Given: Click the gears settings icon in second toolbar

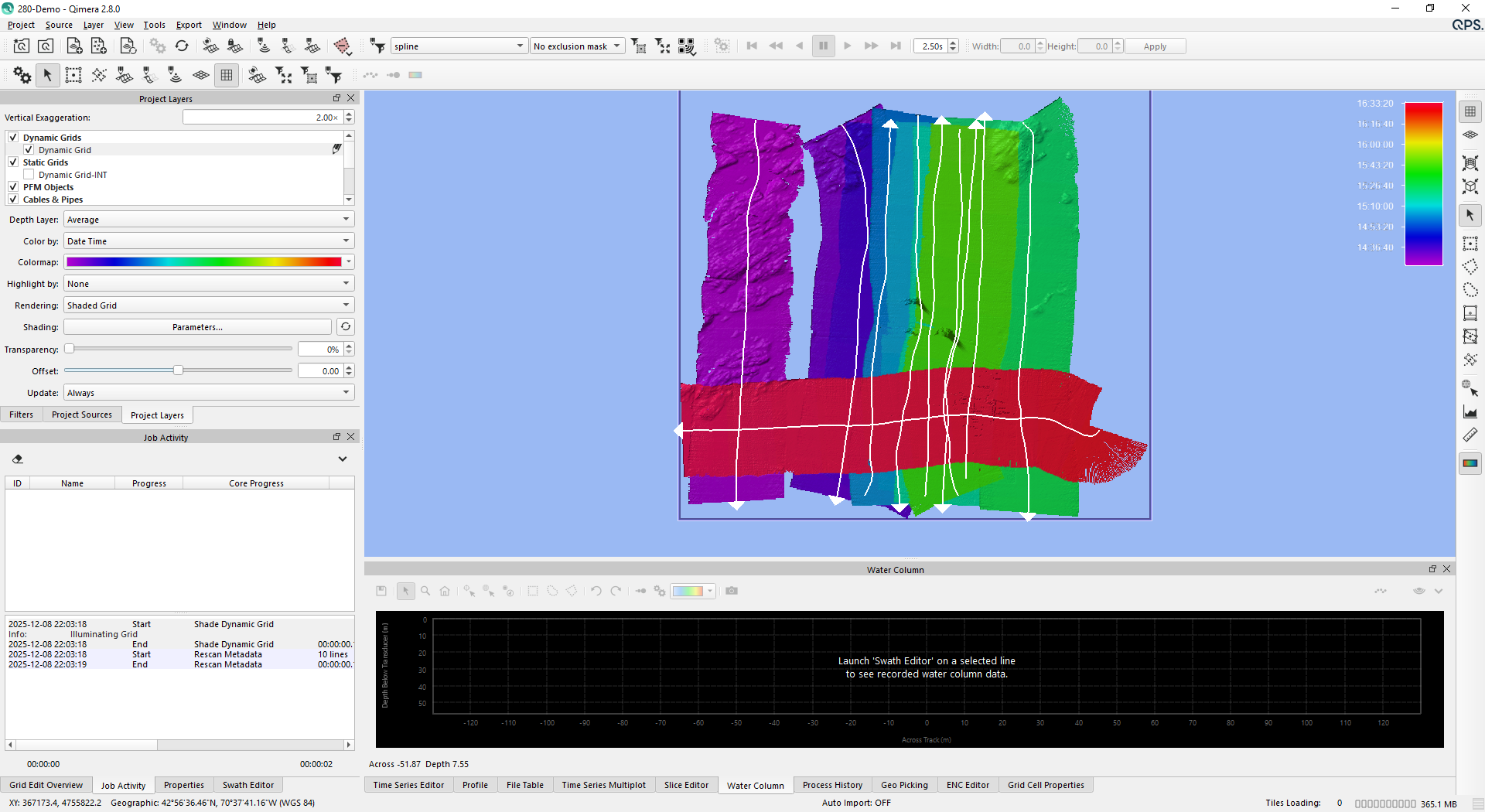Looking at the screenshot, I should (x=22, y=75).
